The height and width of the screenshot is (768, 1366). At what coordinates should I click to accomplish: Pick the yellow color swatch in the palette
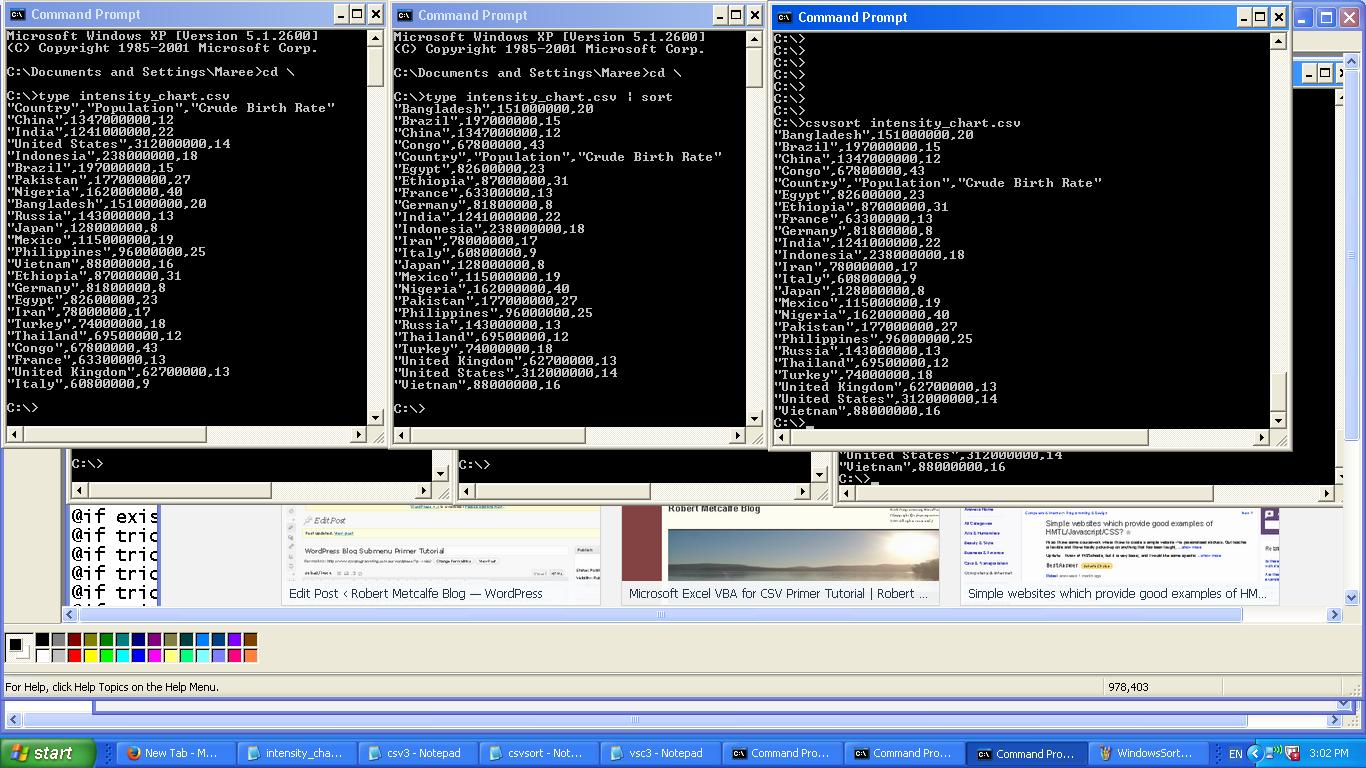tap(90, 656)
